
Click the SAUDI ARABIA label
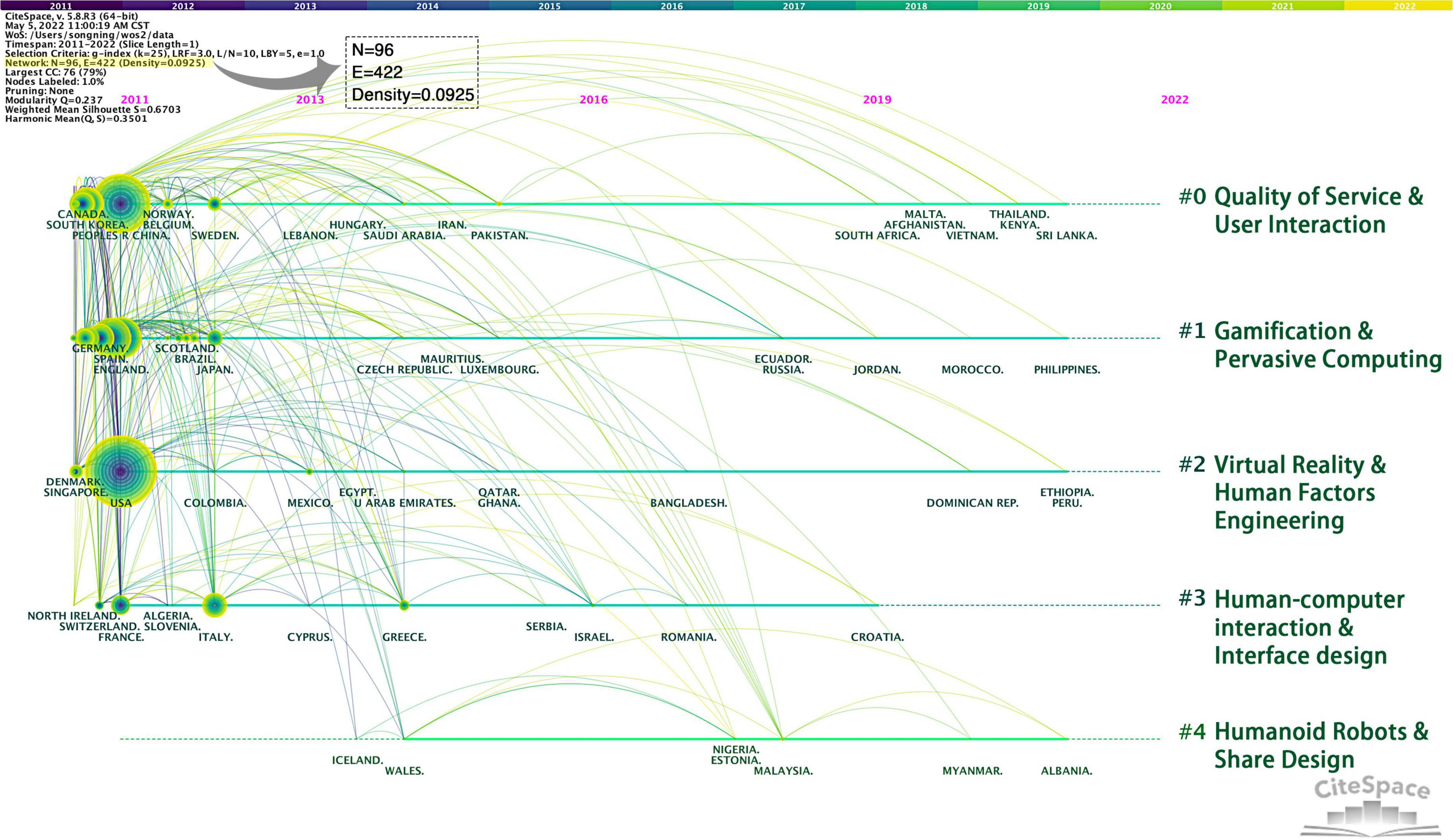(x=404, y=235)
